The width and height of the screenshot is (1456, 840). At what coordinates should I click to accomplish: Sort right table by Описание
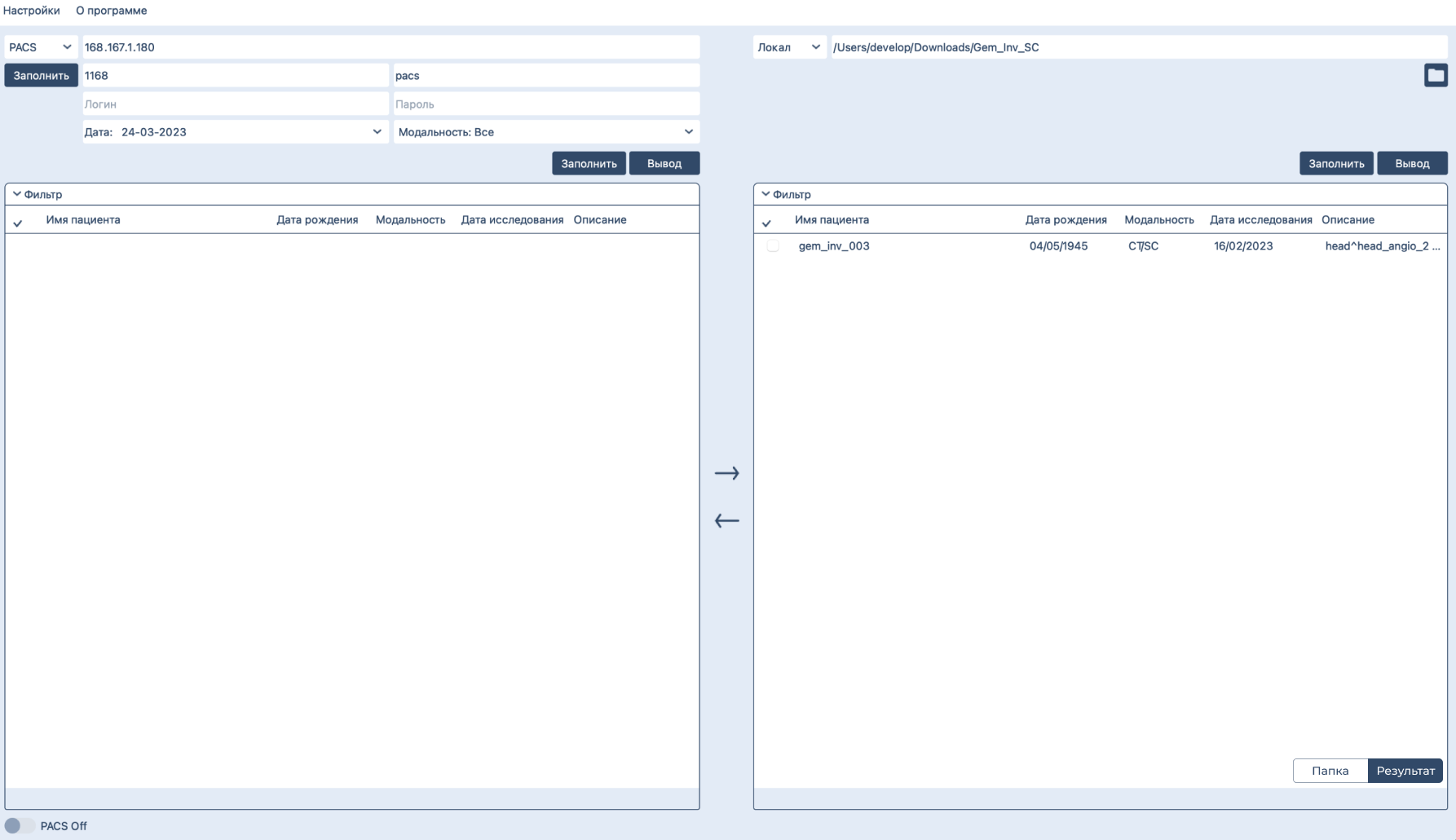coord(1348,219)
